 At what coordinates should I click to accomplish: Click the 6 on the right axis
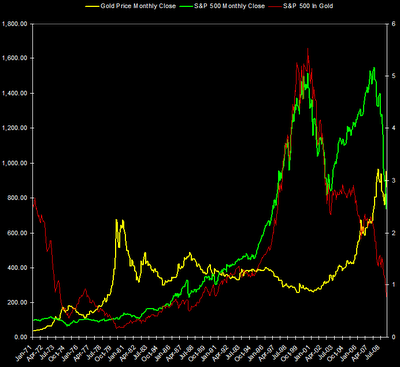(x=394, y=24)
